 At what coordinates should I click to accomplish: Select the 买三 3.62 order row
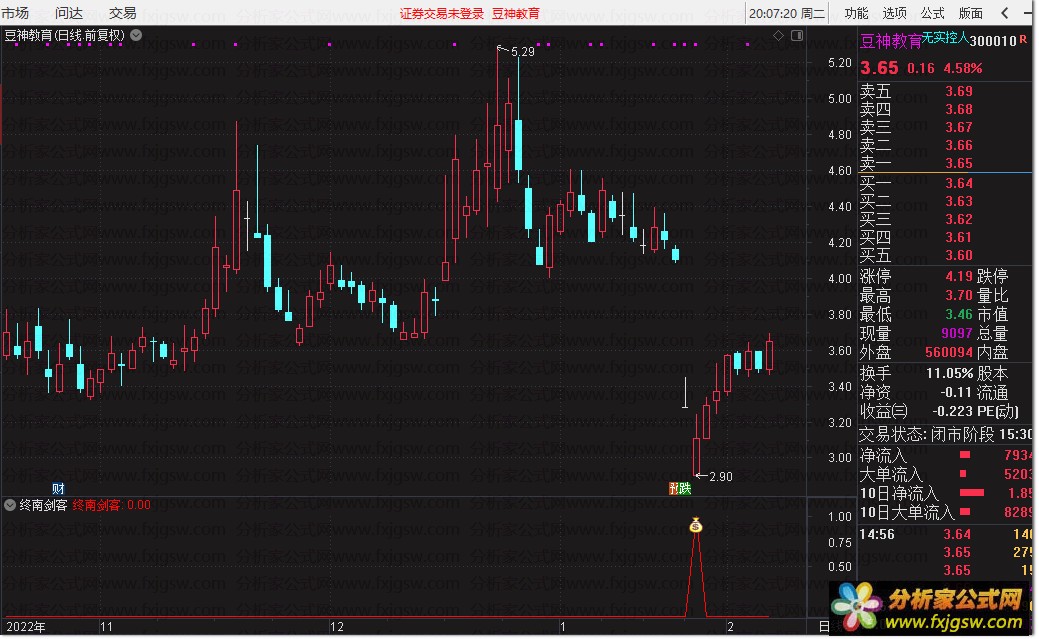(x=944, y=219)
